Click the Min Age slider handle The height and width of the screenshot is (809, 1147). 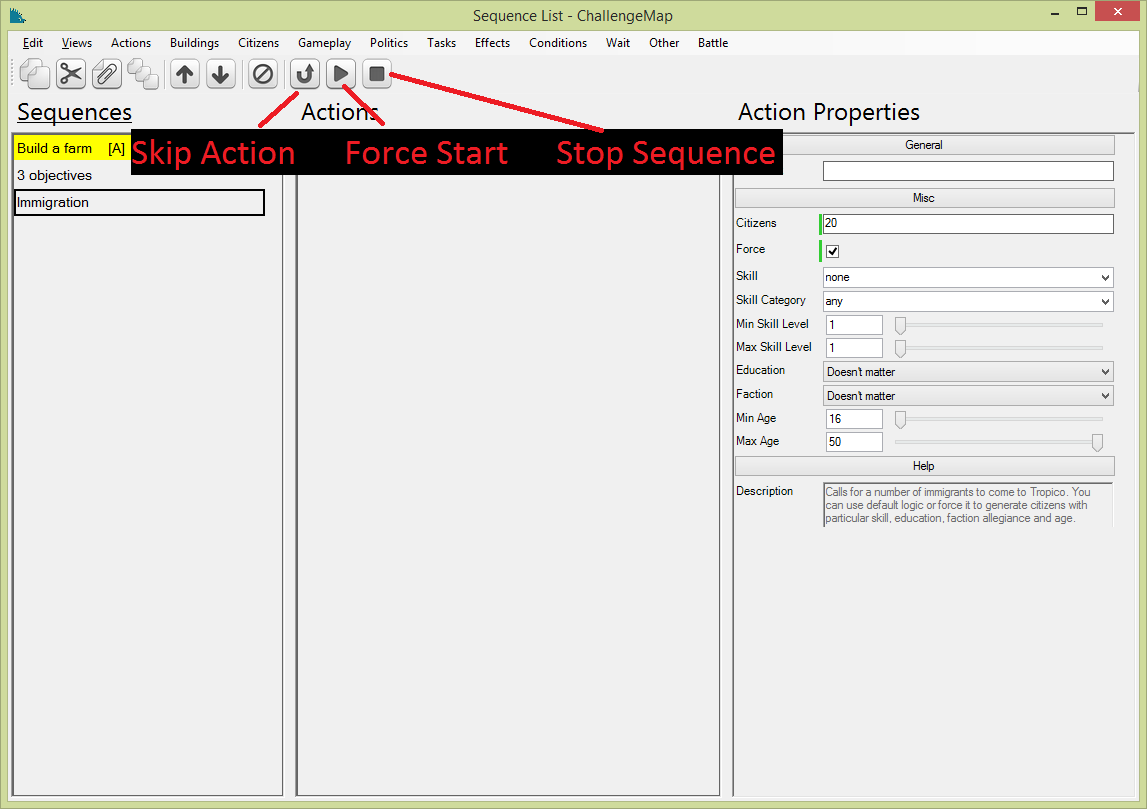tap(900, 419)
